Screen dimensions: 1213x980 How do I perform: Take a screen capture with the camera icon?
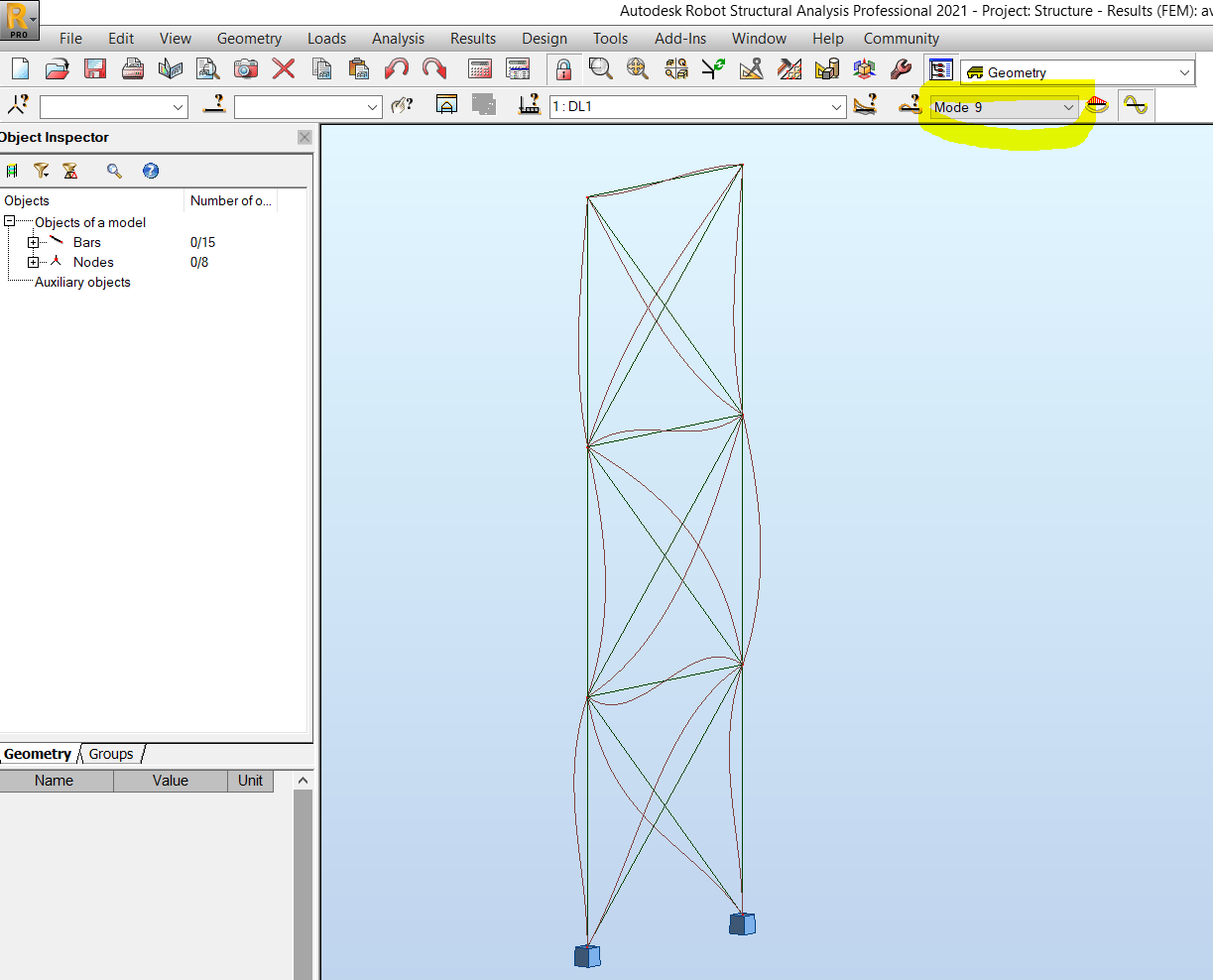click(244, 68)
